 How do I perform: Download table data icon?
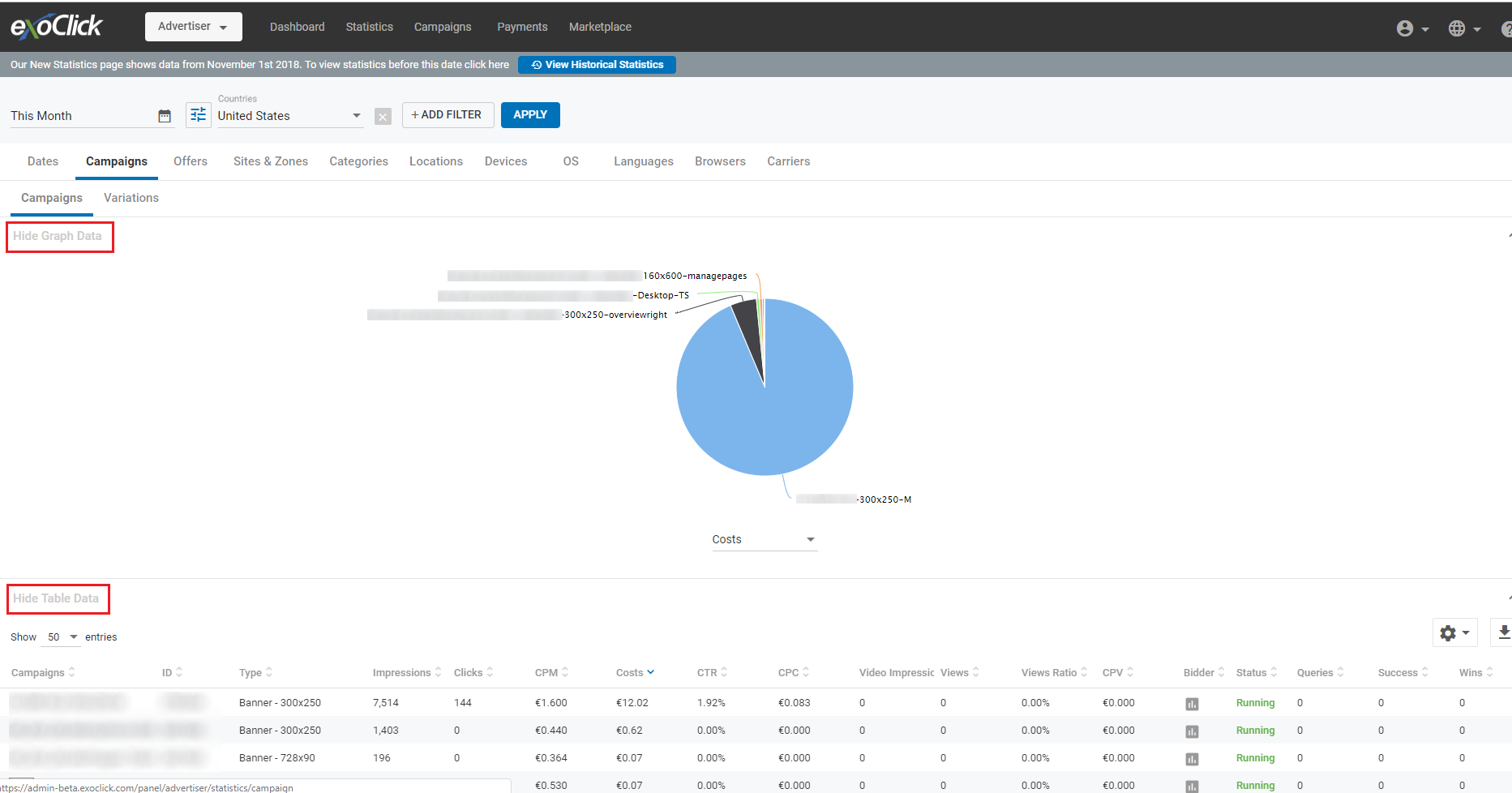pos(1503,632)
